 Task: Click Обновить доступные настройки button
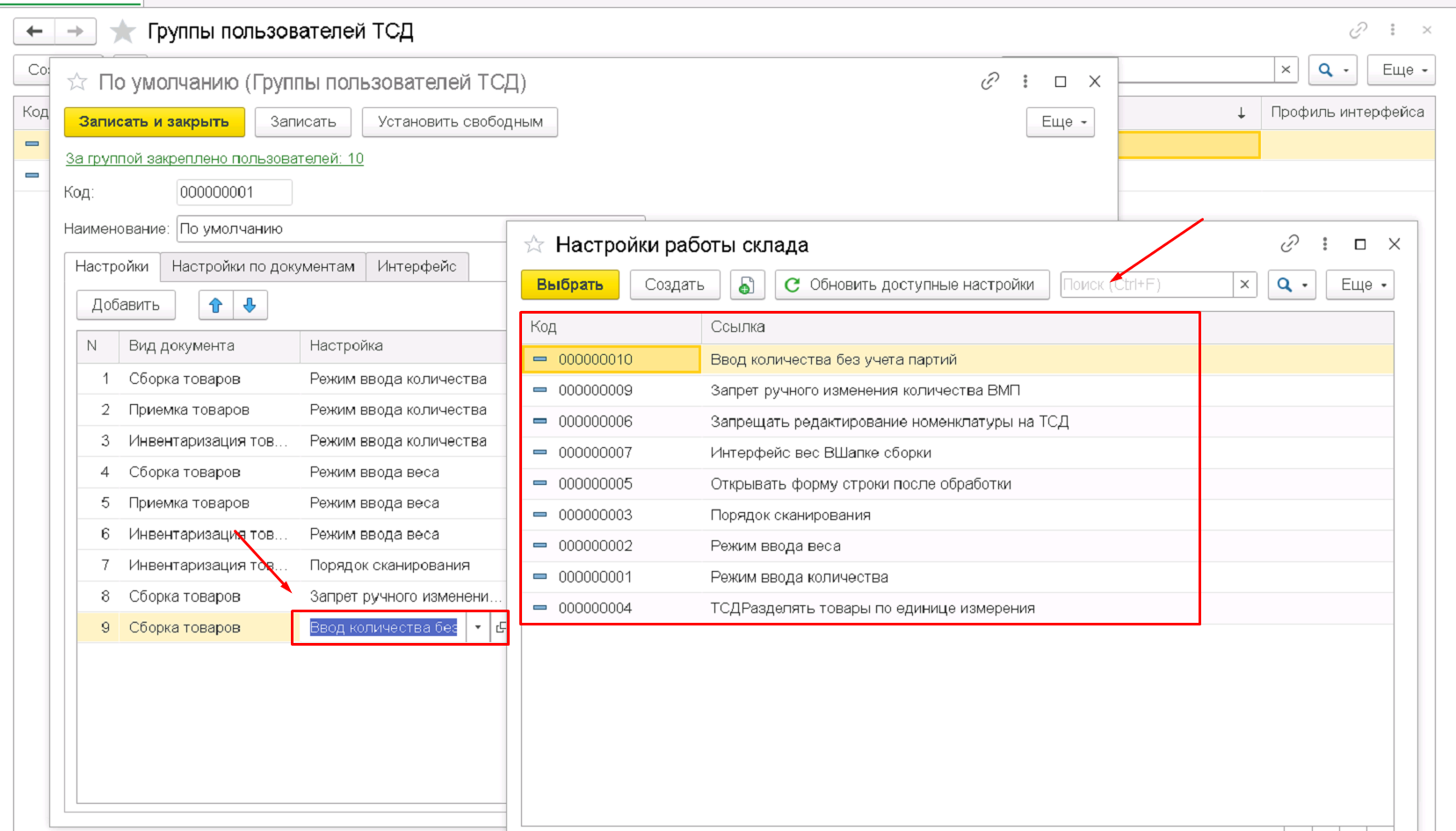click(x=911, y=285)
